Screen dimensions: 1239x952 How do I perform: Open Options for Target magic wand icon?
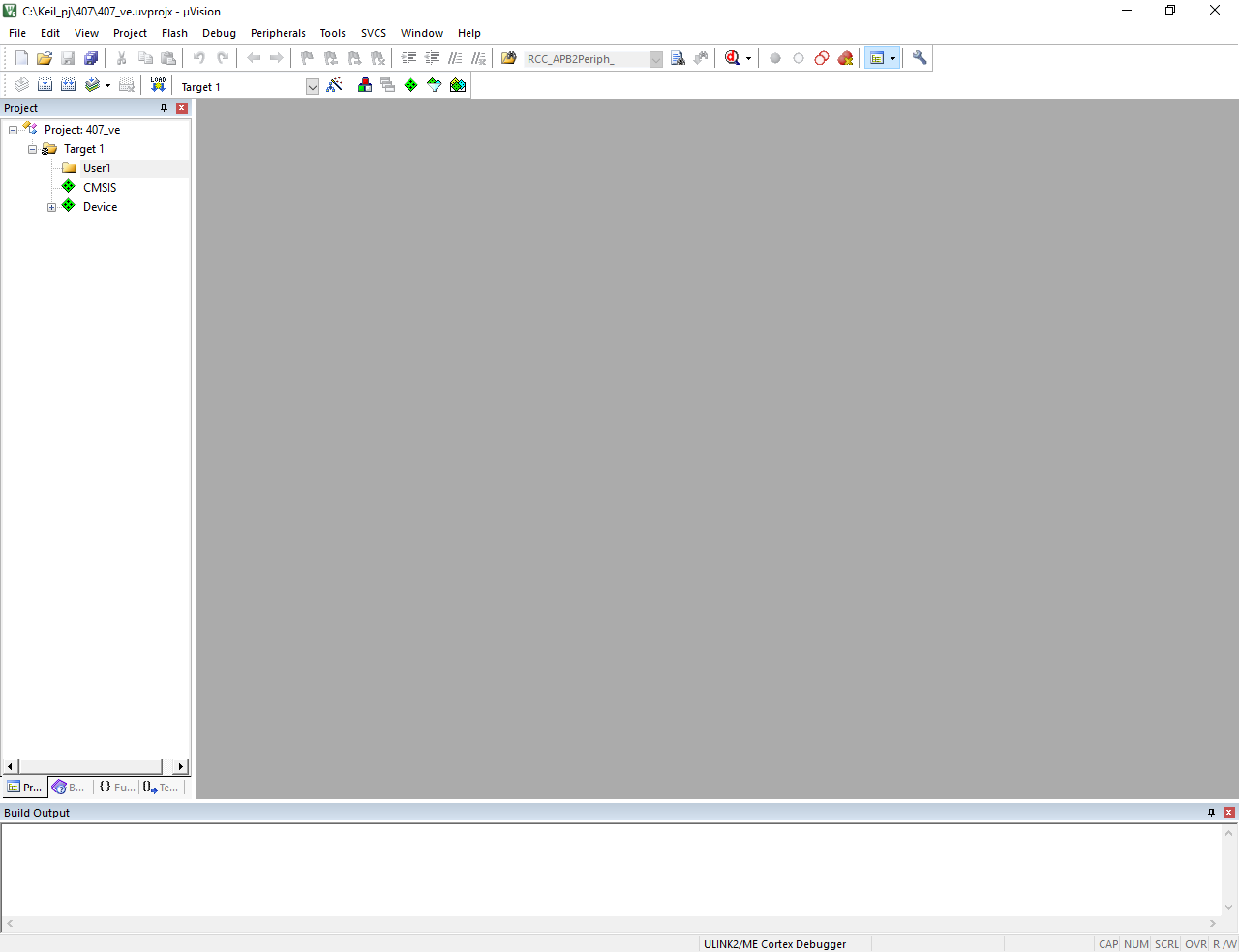click(334, 85)
